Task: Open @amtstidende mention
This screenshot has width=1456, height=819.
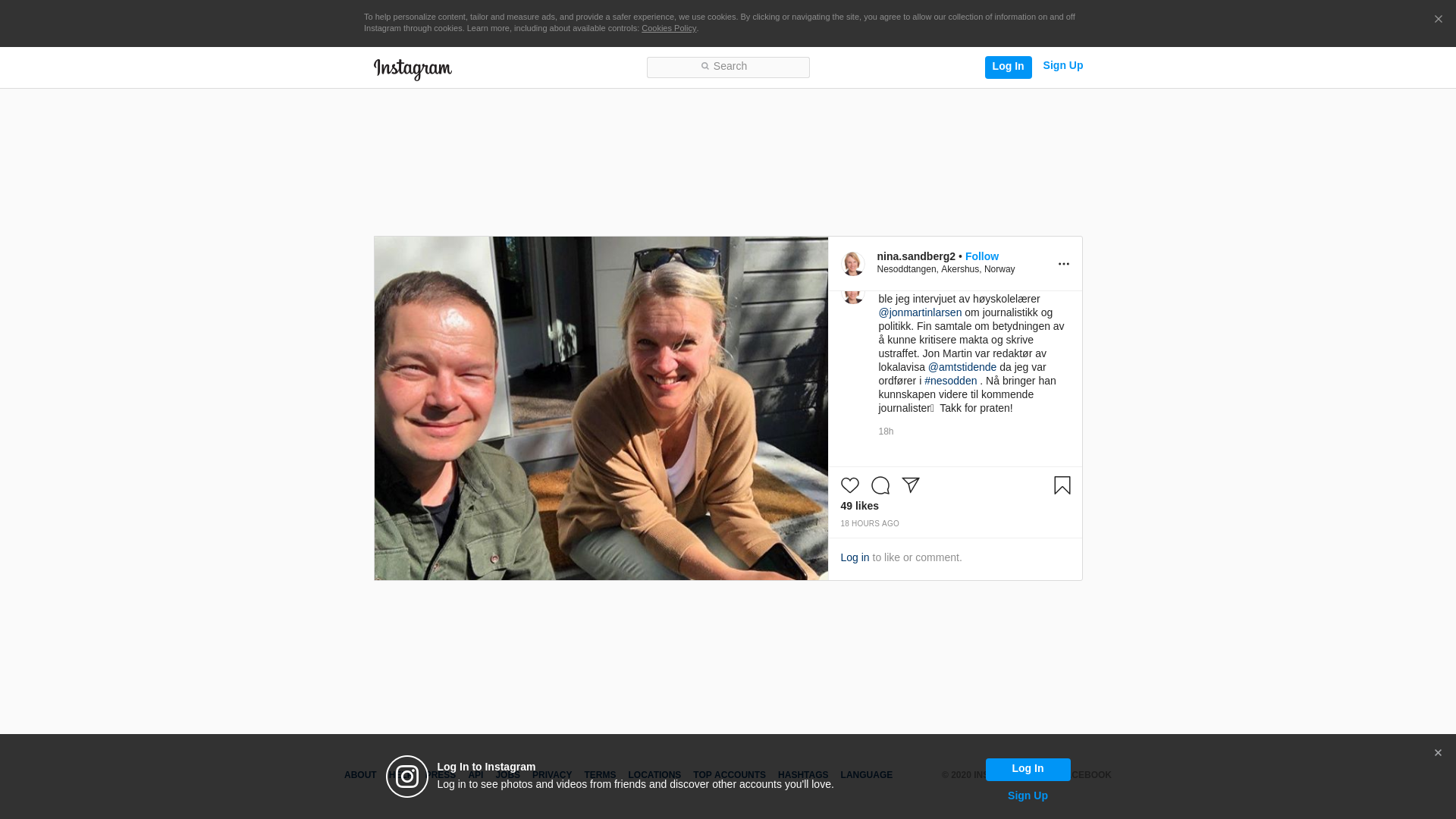Action: (x=962, y=367)
